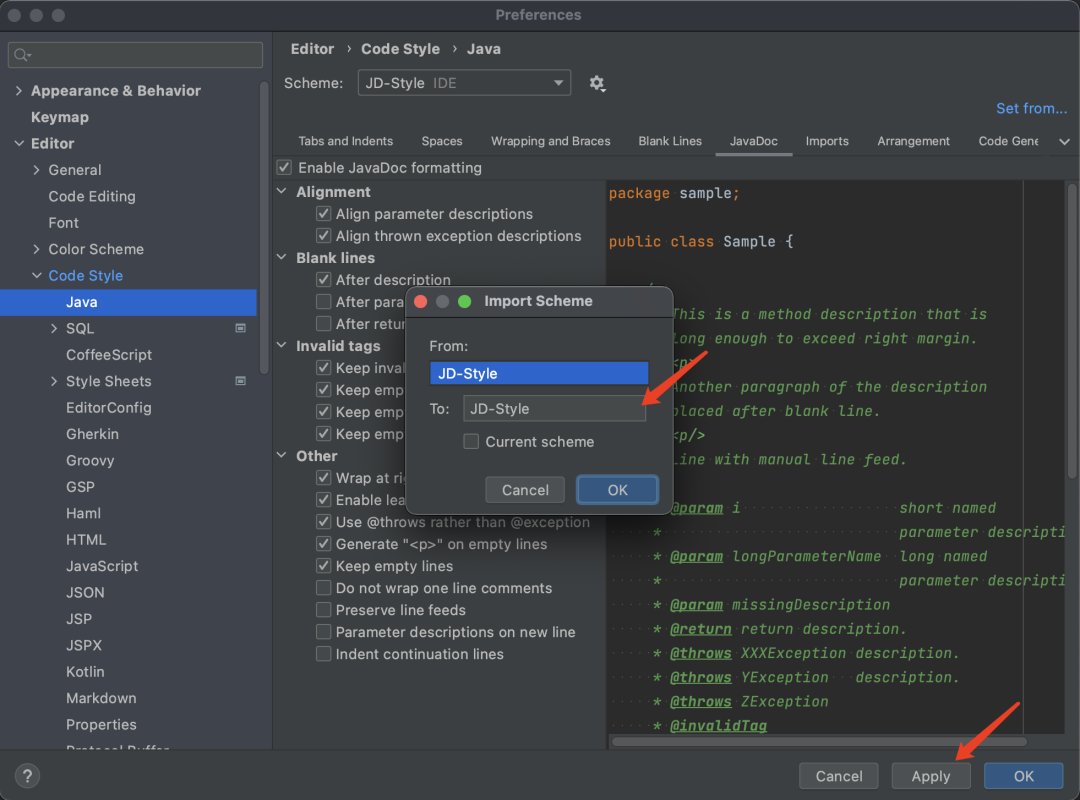Collapse the Other options section
The width and height of the screenshot is (1080, 800).
coord(282,455)
